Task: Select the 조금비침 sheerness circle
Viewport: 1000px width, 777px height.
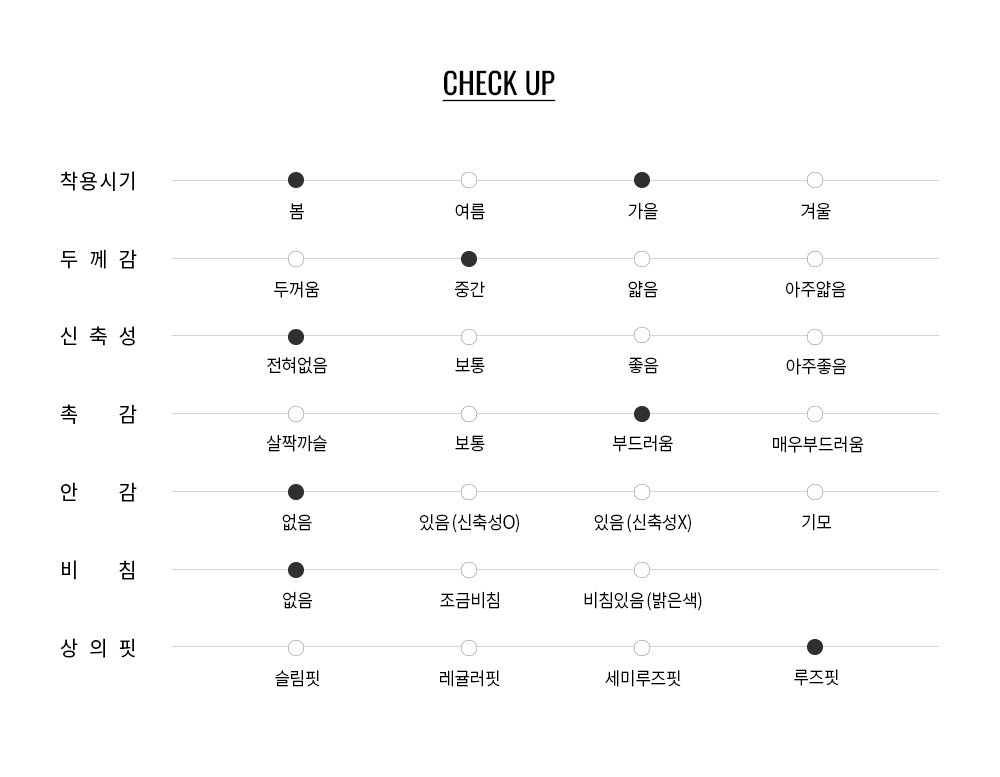Action: point(469,570)
